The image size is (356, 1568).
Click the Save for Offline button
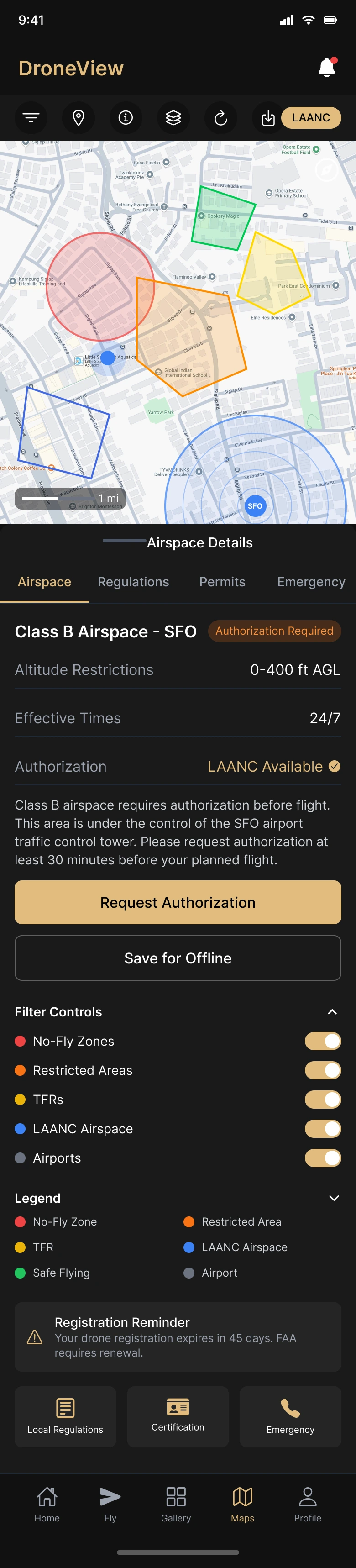coord(178,958)
